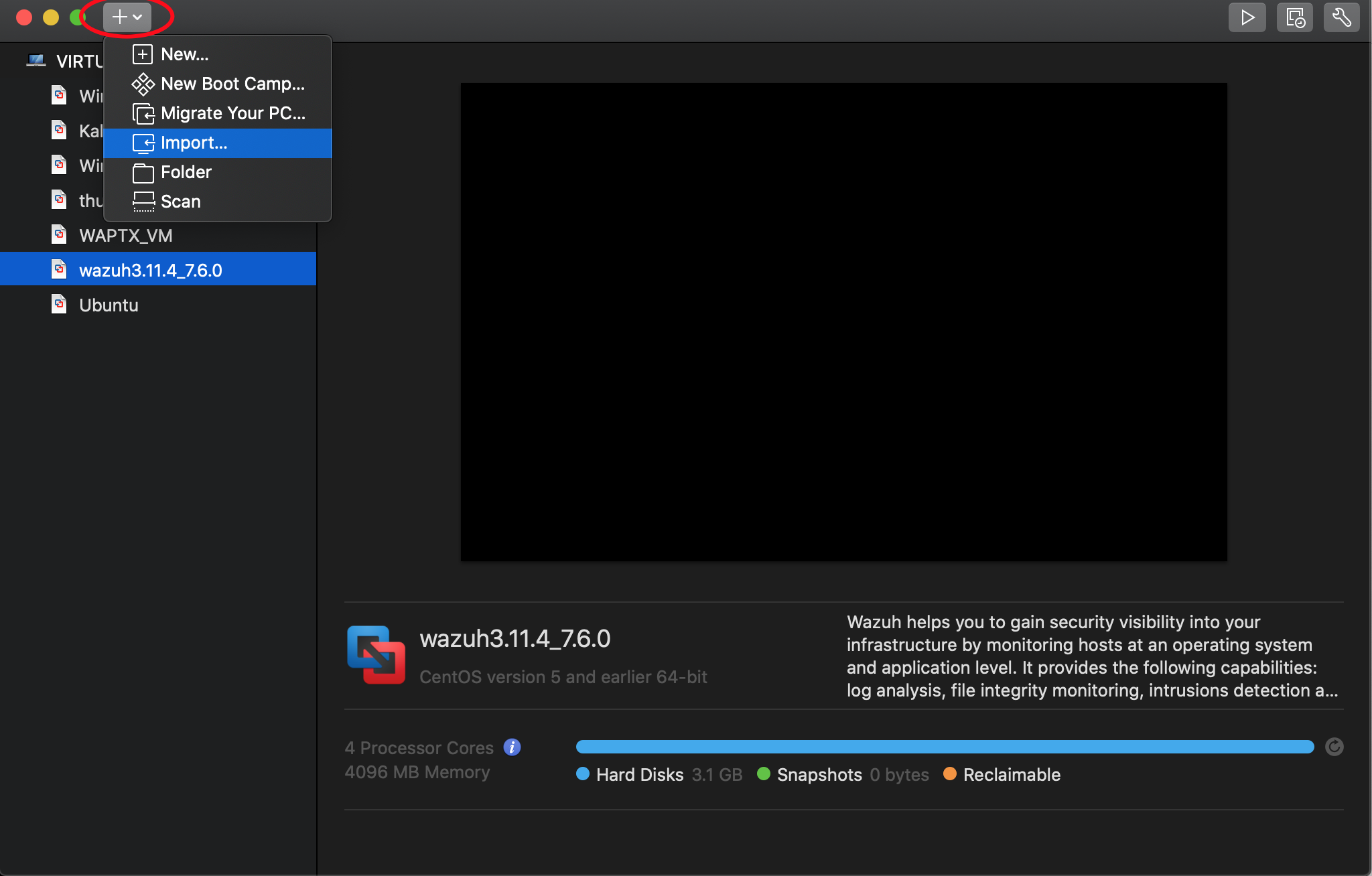
Task: Select the Ubuntu virtual machine
Action: coord(109,305)
